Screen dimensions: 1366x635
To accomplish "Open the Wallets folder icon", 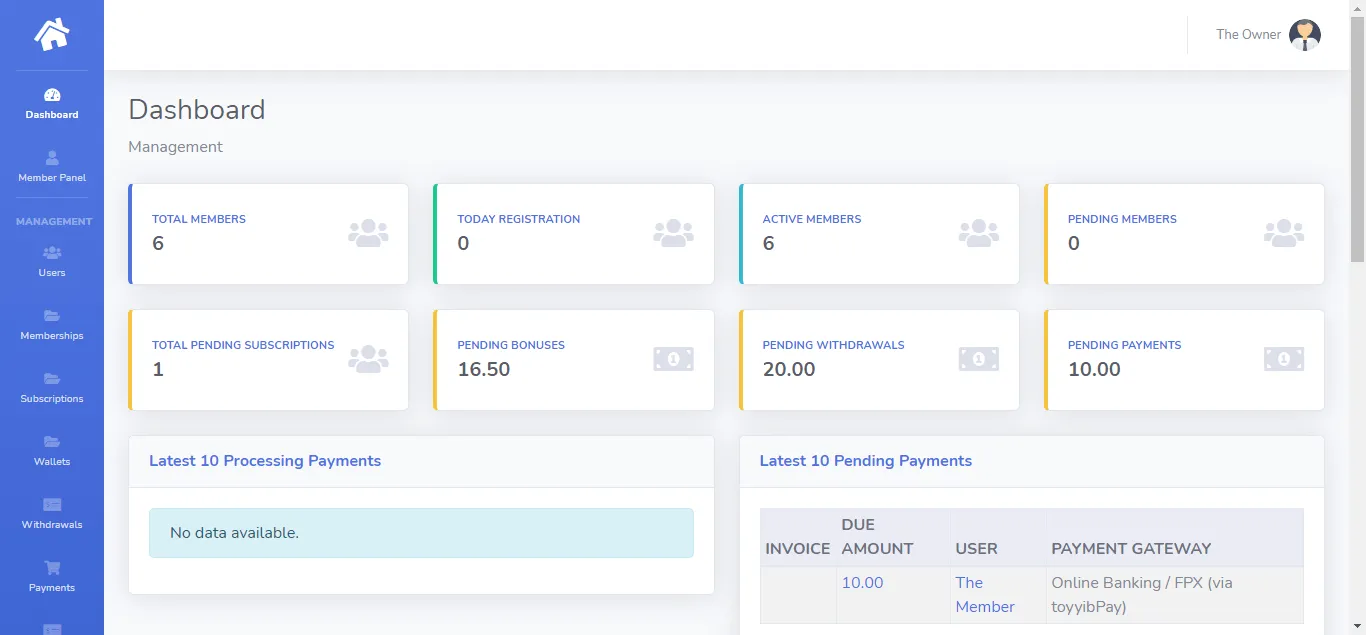I will 51,443.
